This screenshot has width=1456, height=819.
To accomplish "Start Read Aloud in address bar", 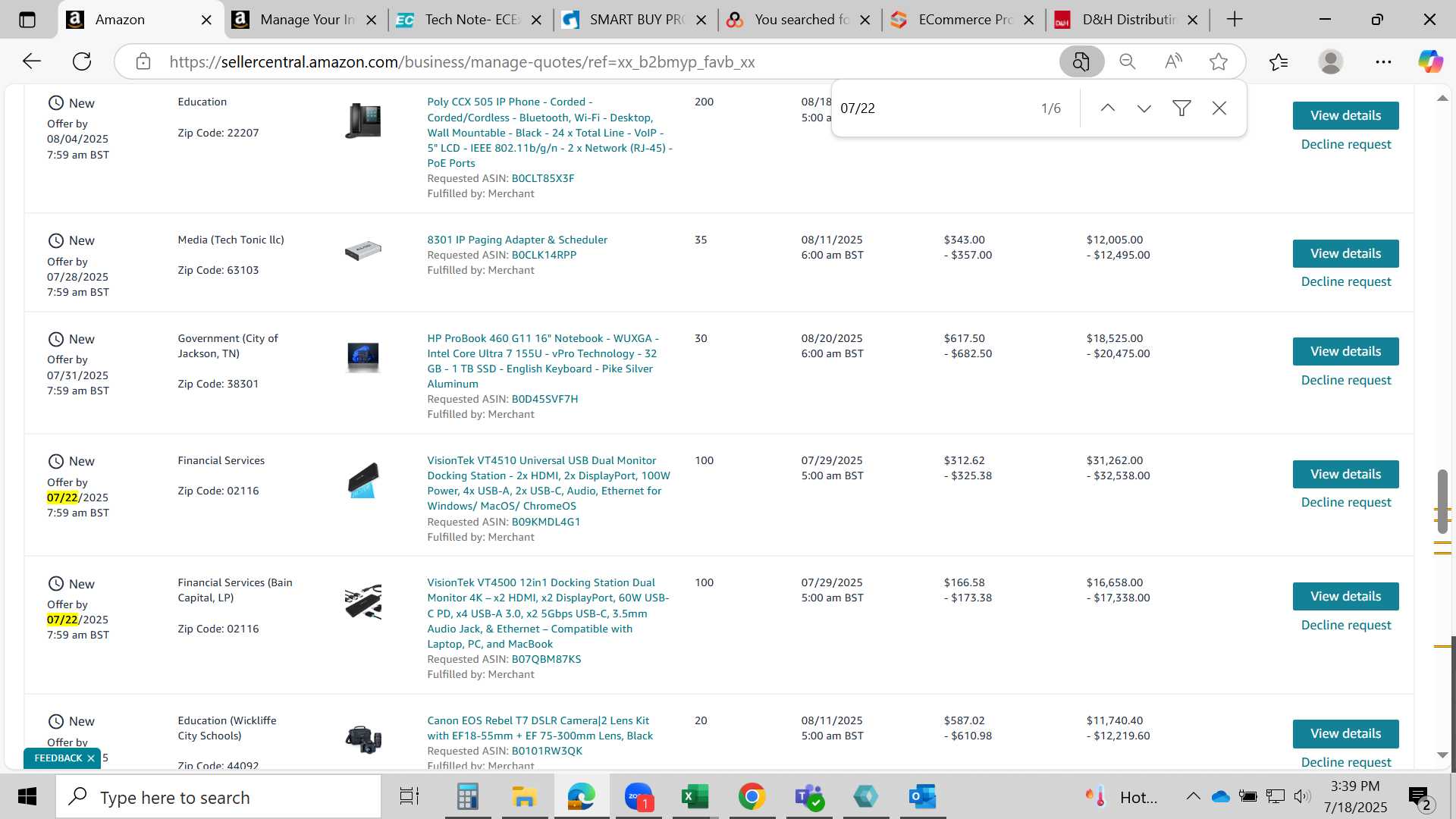I will coord(1173,61).
